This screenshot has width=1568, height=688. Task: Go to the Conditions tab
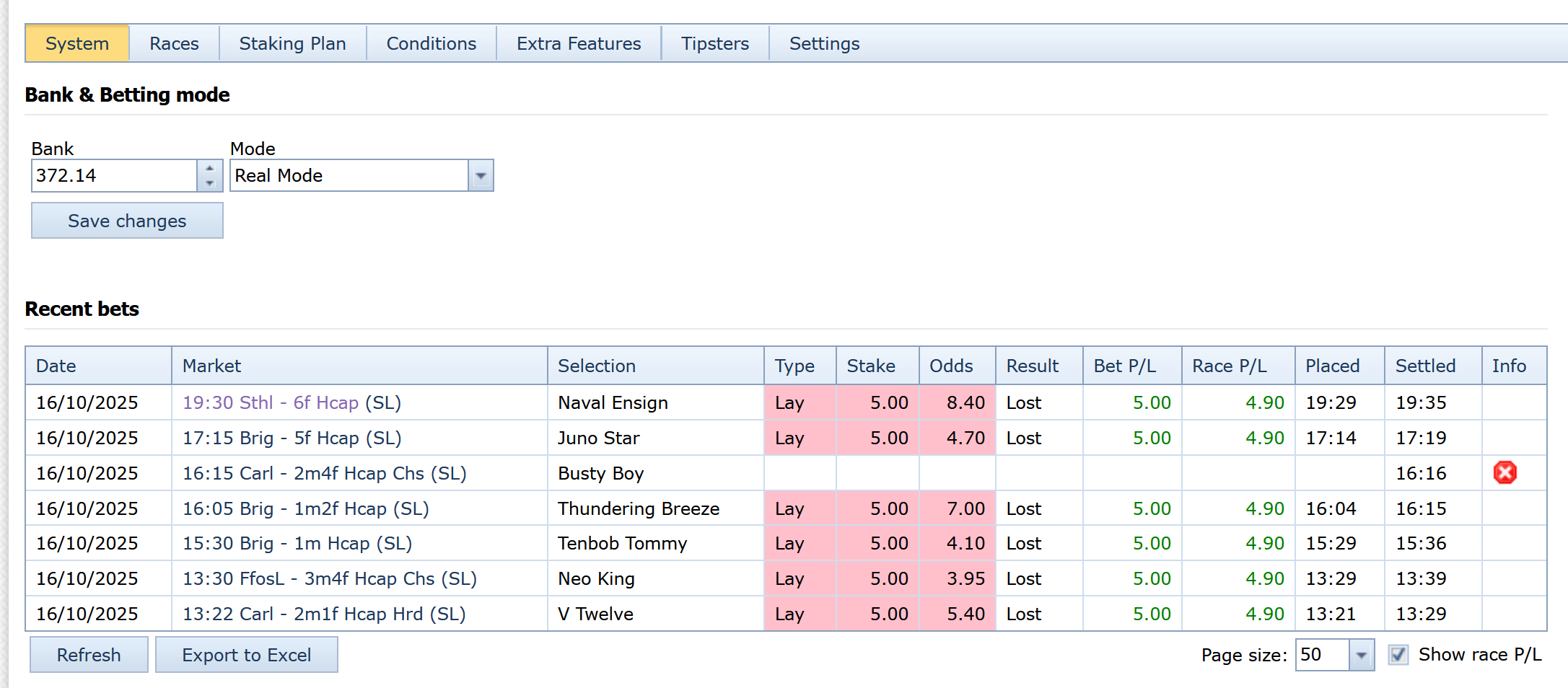click(431, 44)
